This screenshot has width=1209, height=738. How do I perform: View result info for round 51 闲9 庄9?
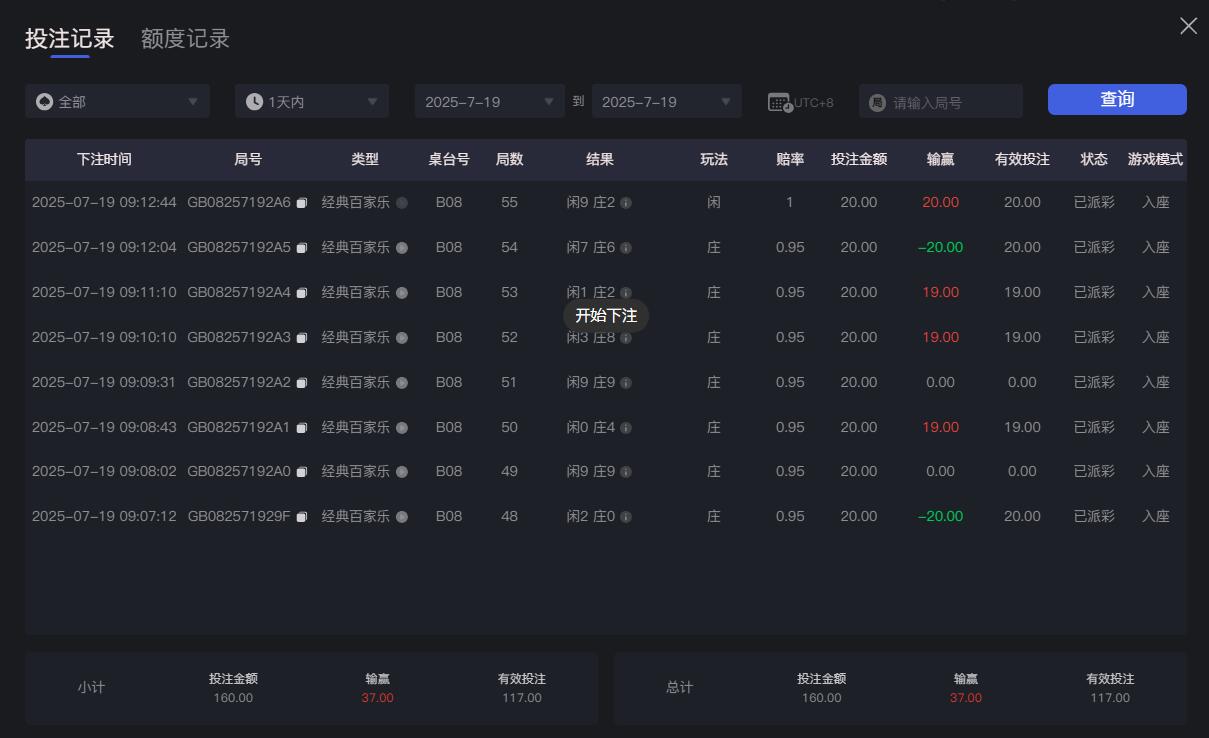[x=626, y=382]
